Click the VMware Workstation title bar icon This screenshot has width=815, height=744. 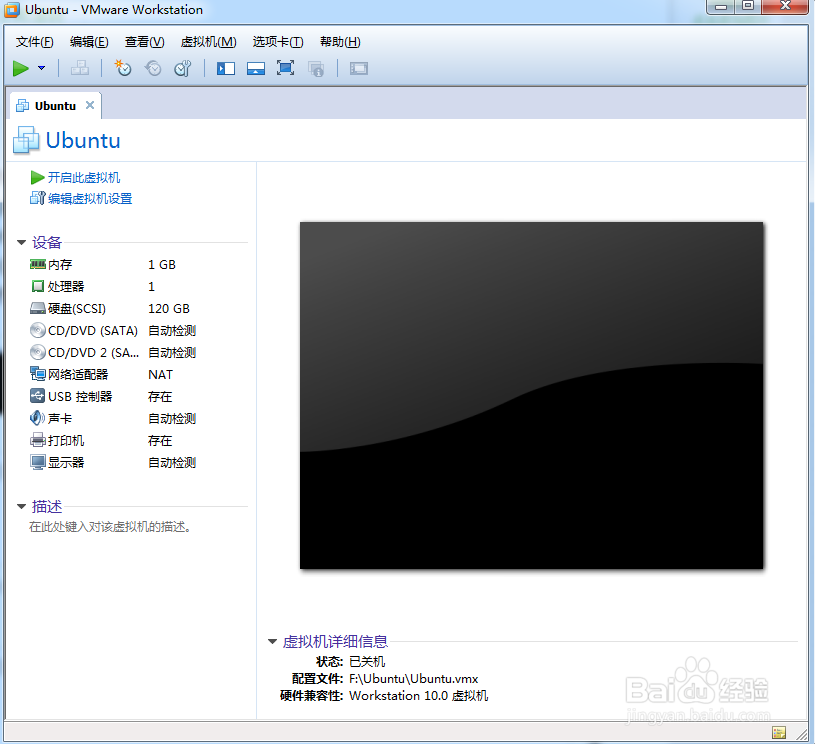pos(11,10)
